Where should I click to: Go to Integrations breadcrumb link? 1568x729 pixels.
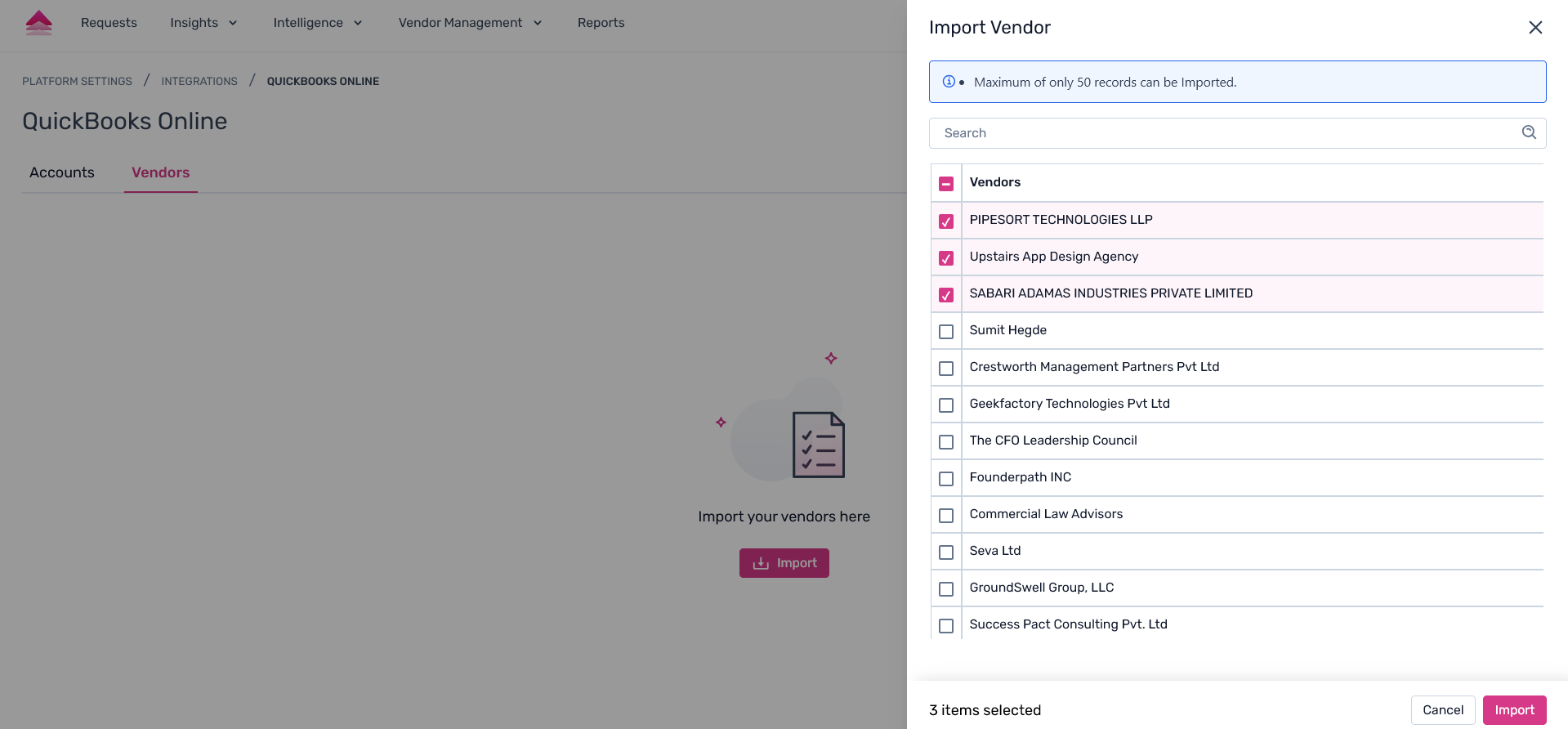tap(199, 82)
